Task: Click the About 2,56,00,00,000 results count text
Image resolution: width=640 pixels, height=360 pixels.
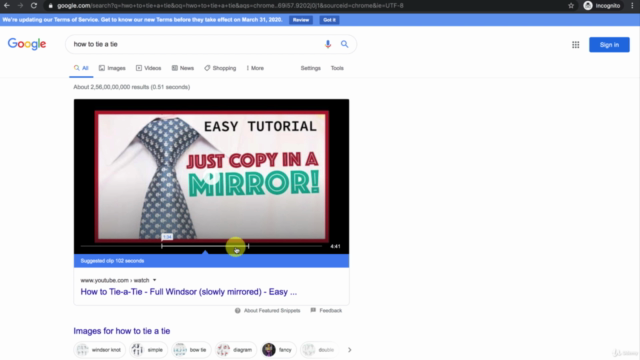Action: coord(131,87)
